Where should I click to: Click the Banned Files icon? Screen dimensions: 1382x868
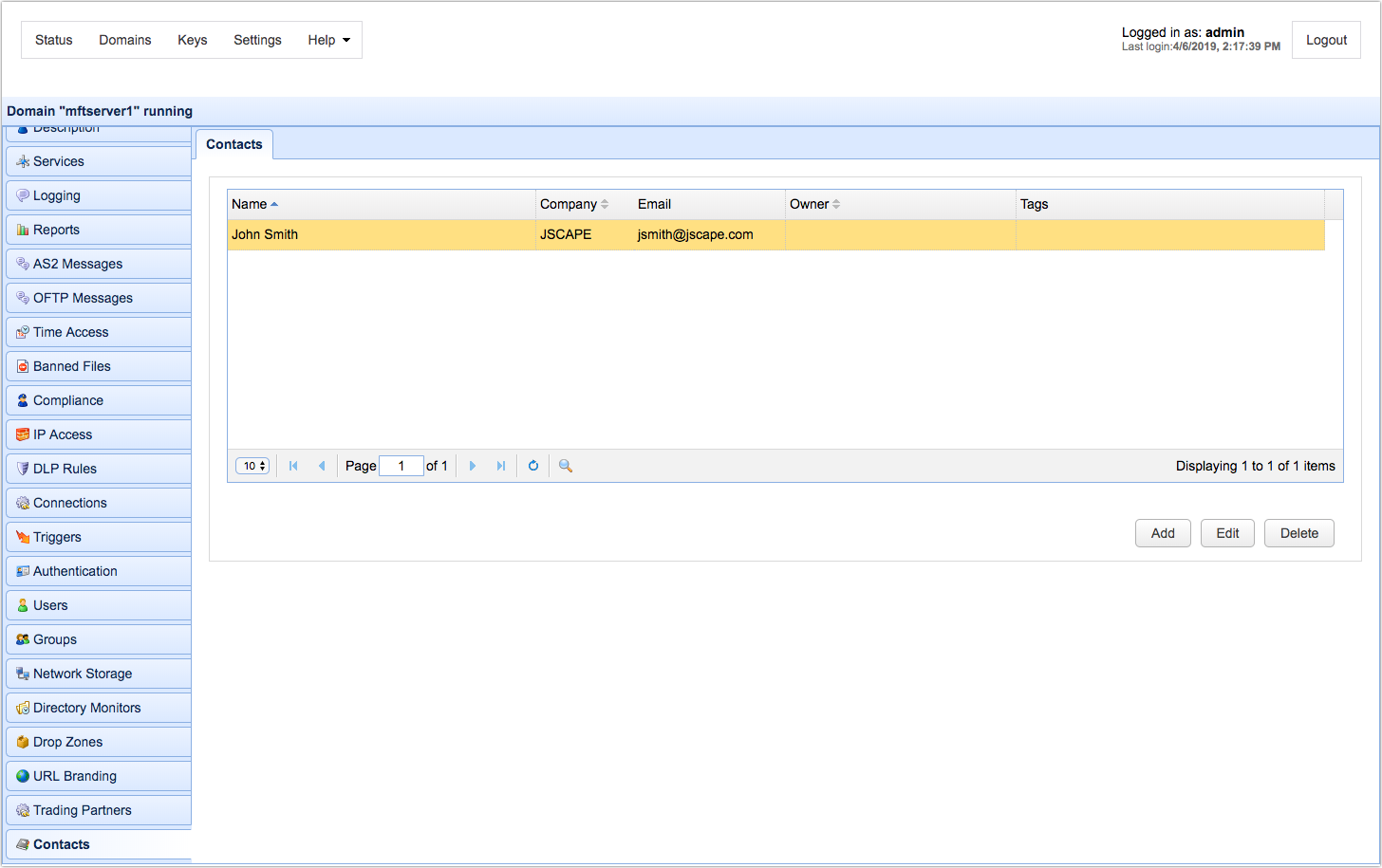click(23, 366)
